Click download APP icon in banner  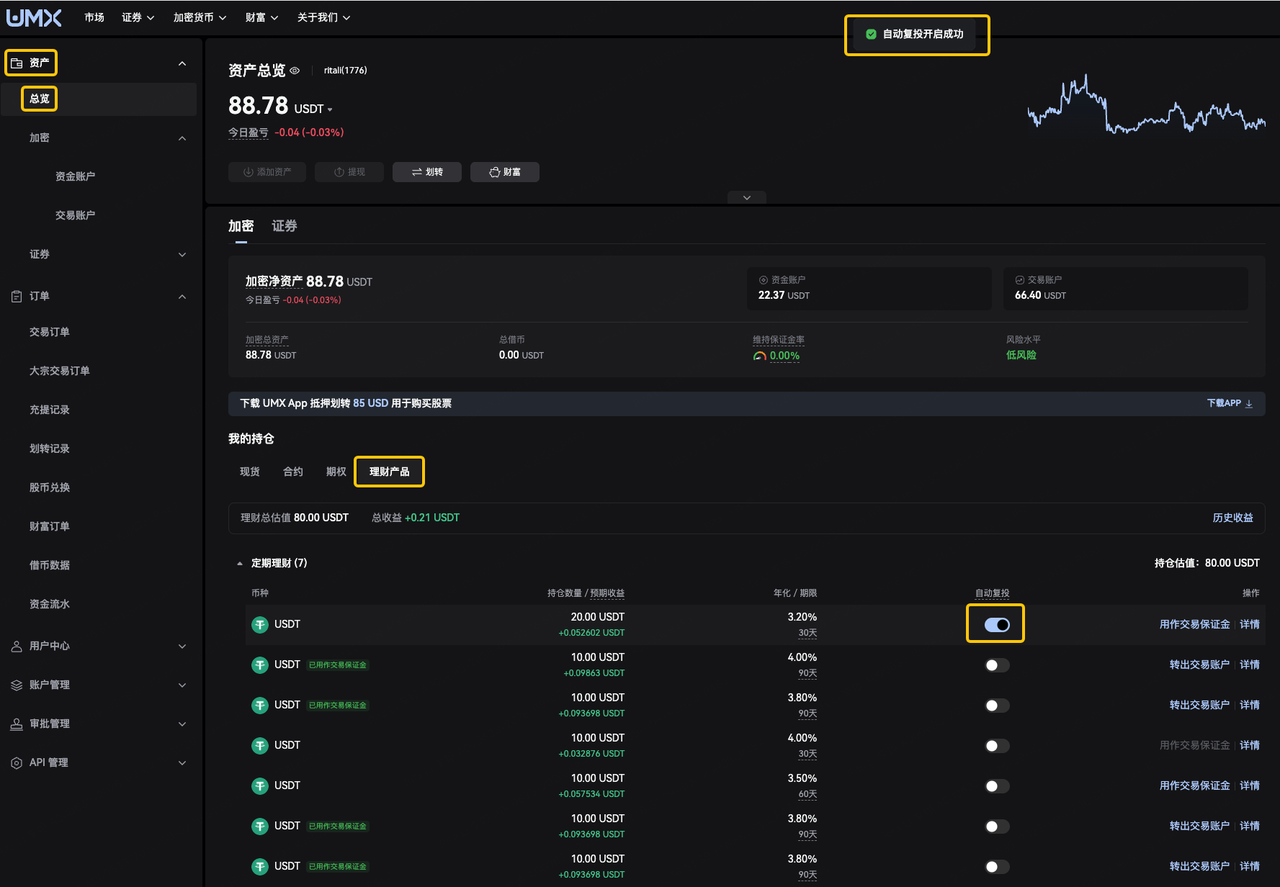pos(1249,404)
